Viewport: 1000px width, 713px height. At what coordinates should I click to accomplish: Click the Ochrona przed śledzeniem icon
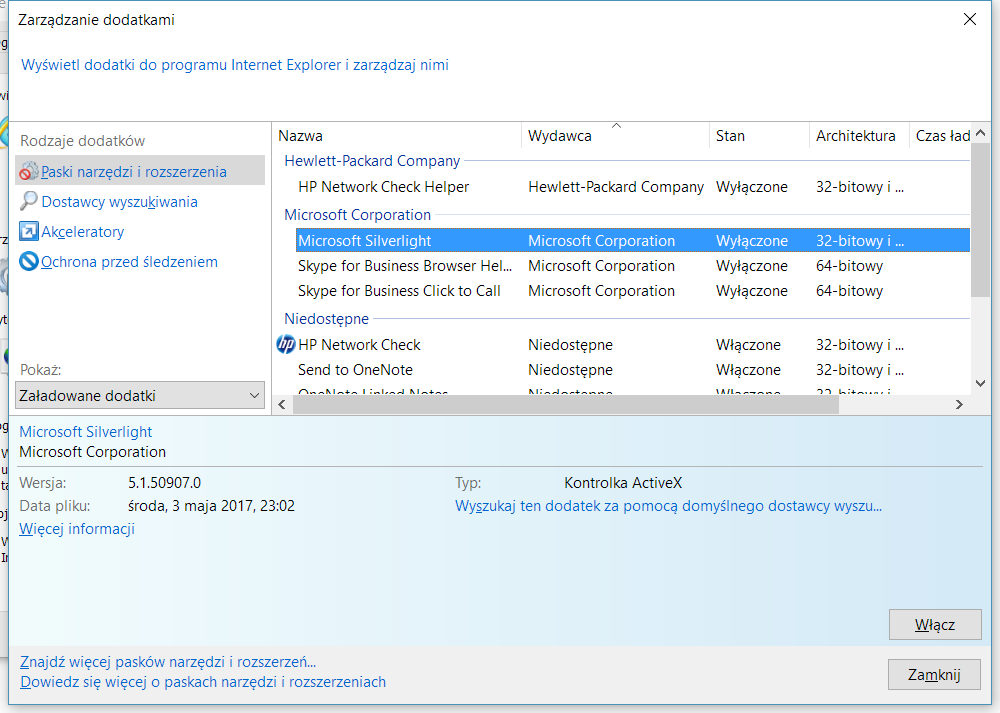(x=29, y=262)
